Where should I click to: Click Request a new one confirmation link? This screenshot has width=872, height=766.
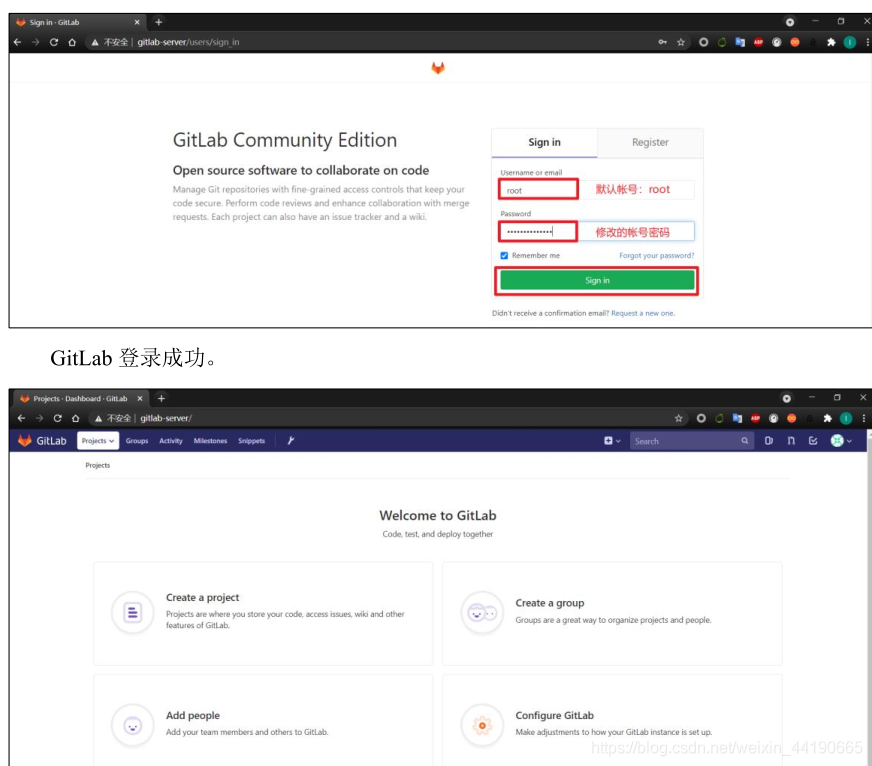[x=642, y=313]
